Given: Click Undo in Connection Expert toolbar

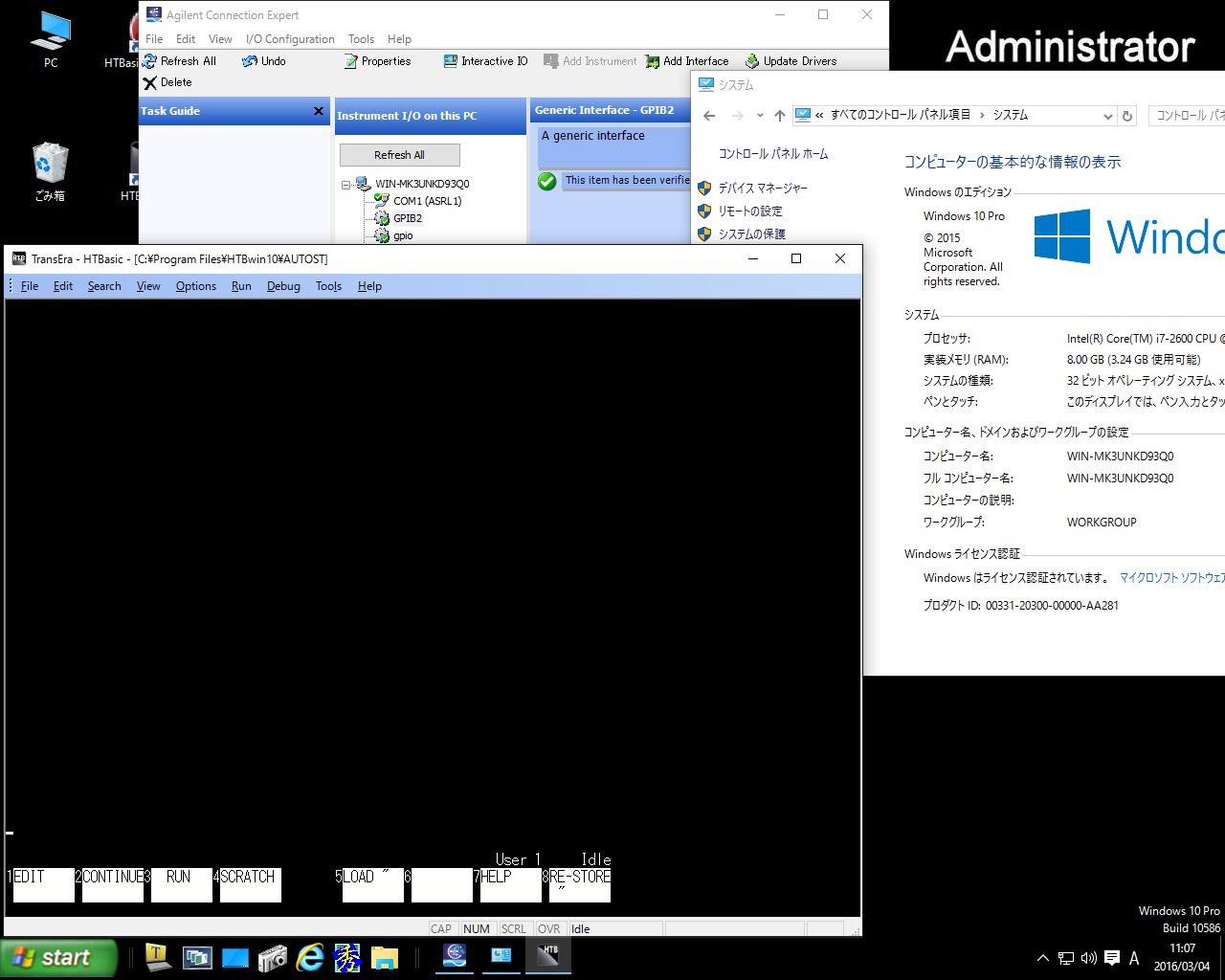Looking at the screenshot, I should pos(264,61).
